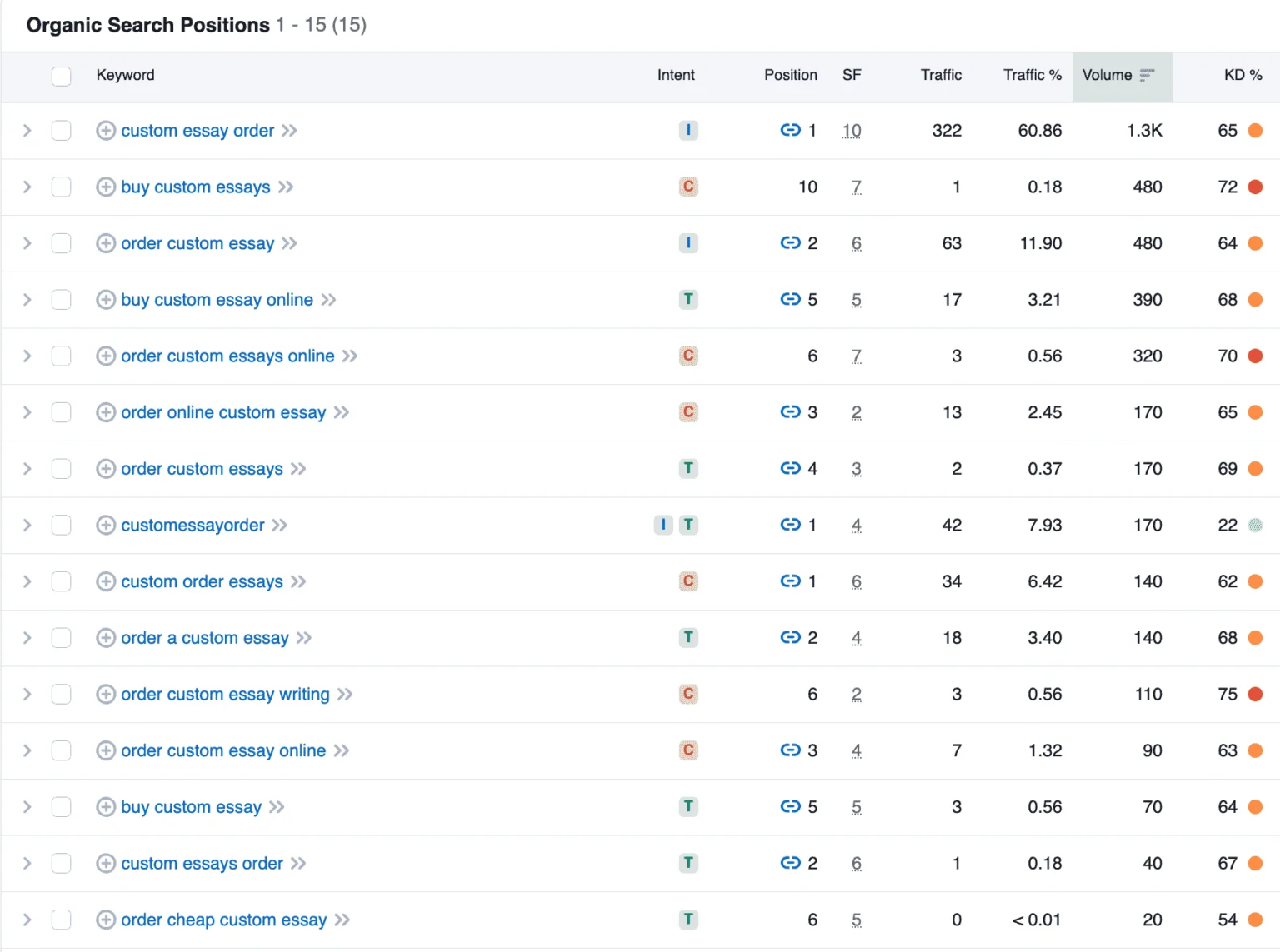1280x952 pixels.
Task: Click the link icon in 'order custom essay' position
Action: point(790,243)
